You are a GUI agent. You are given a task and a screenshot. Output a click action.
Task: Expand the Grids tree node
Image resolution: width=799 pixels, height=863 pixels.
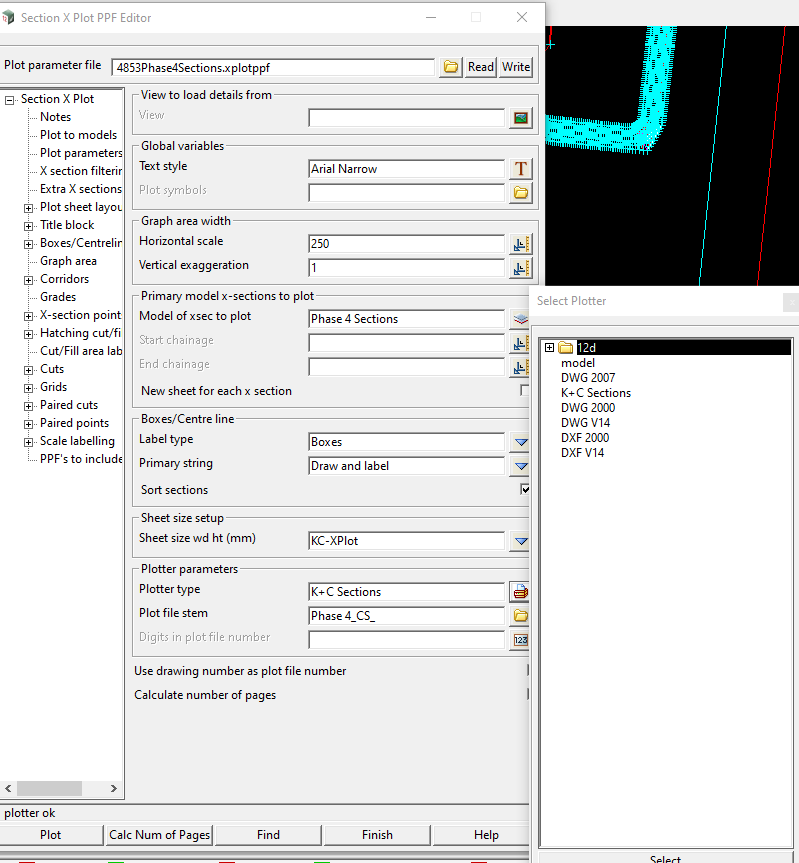28,389
